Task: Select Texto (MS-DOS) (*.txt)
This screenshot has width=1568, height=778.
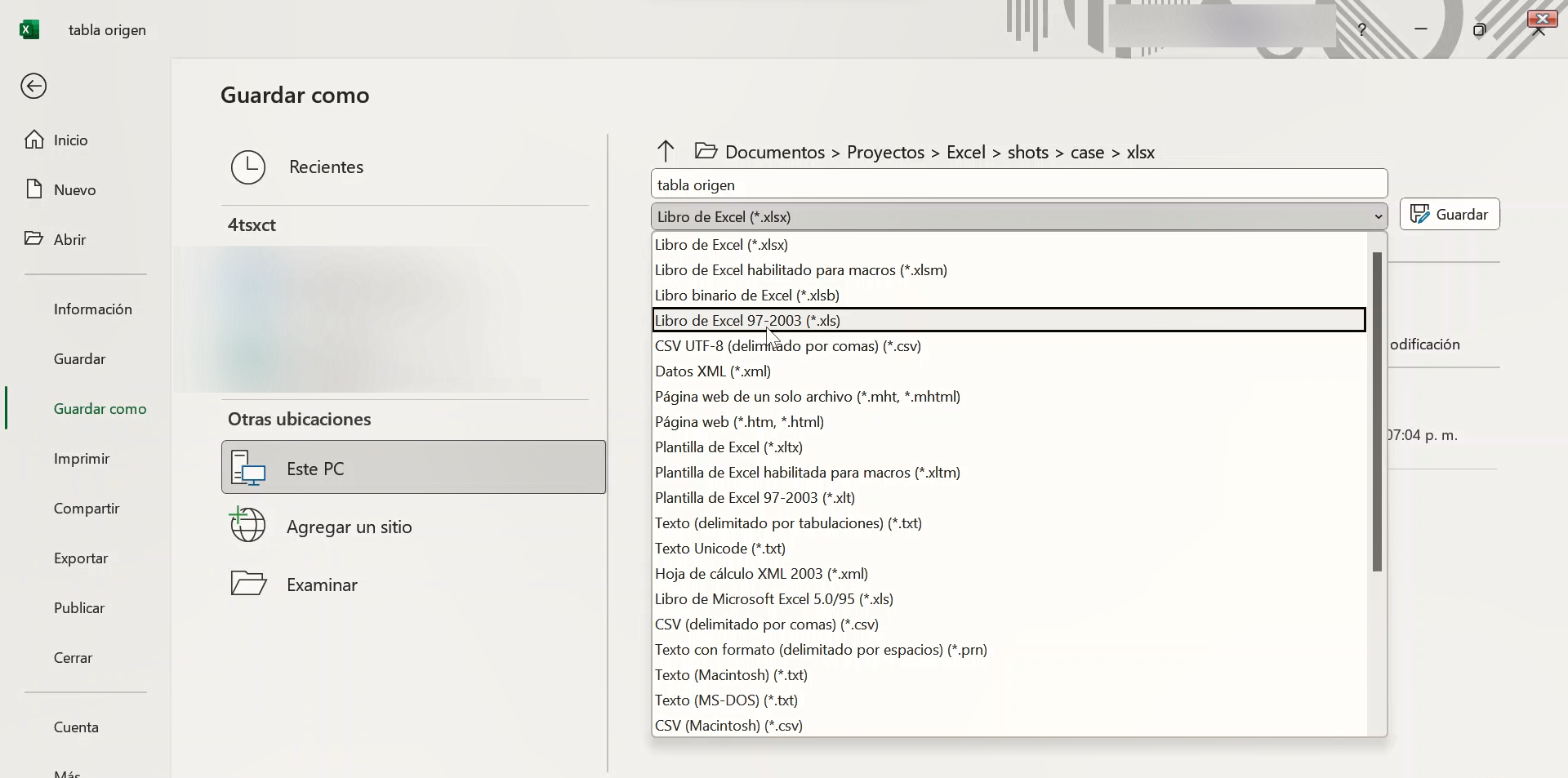Action: 1009,700
